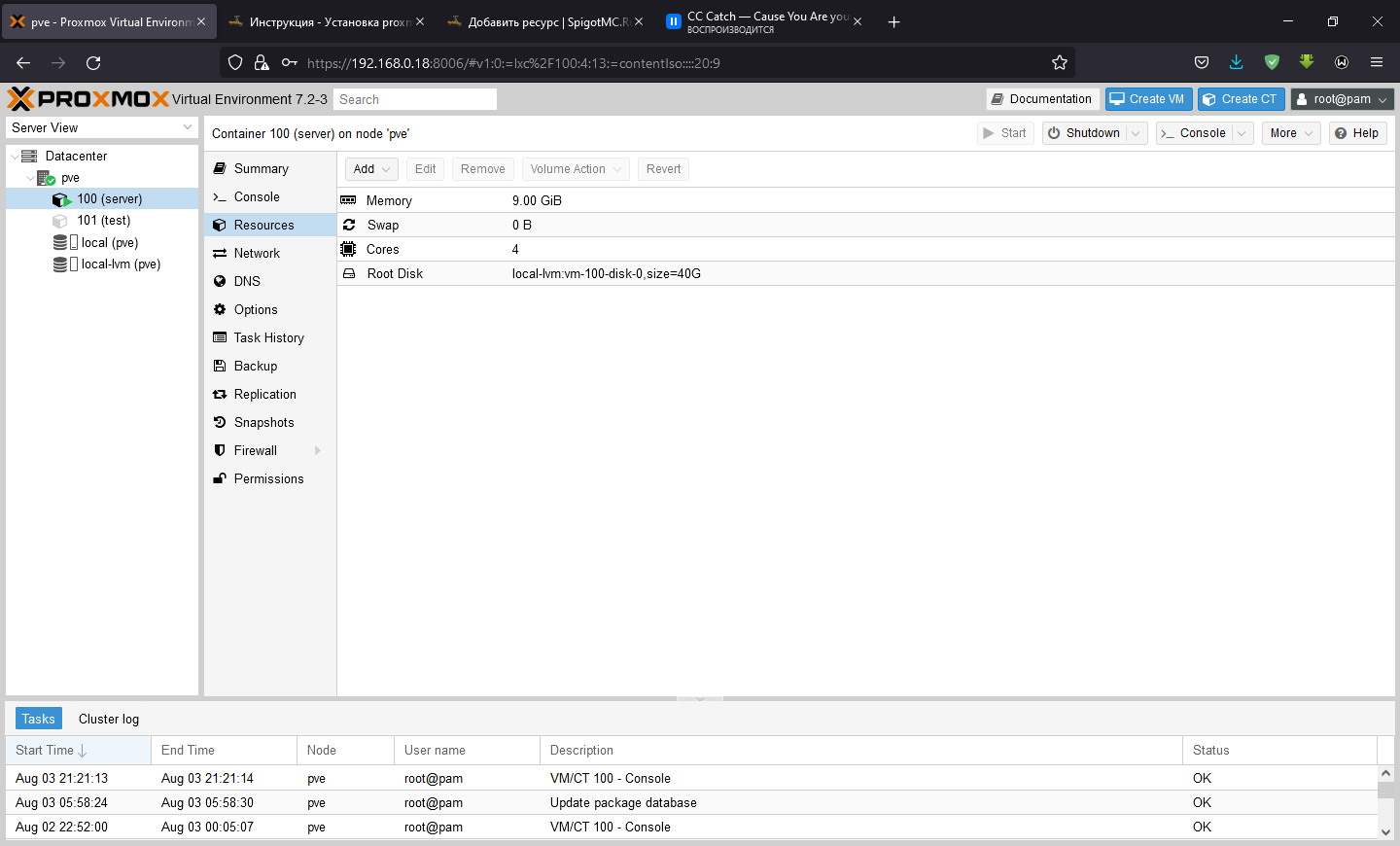Open the Add resource dropdown
The height and width of the screenshot is (846, 1400).
point(371,169)
